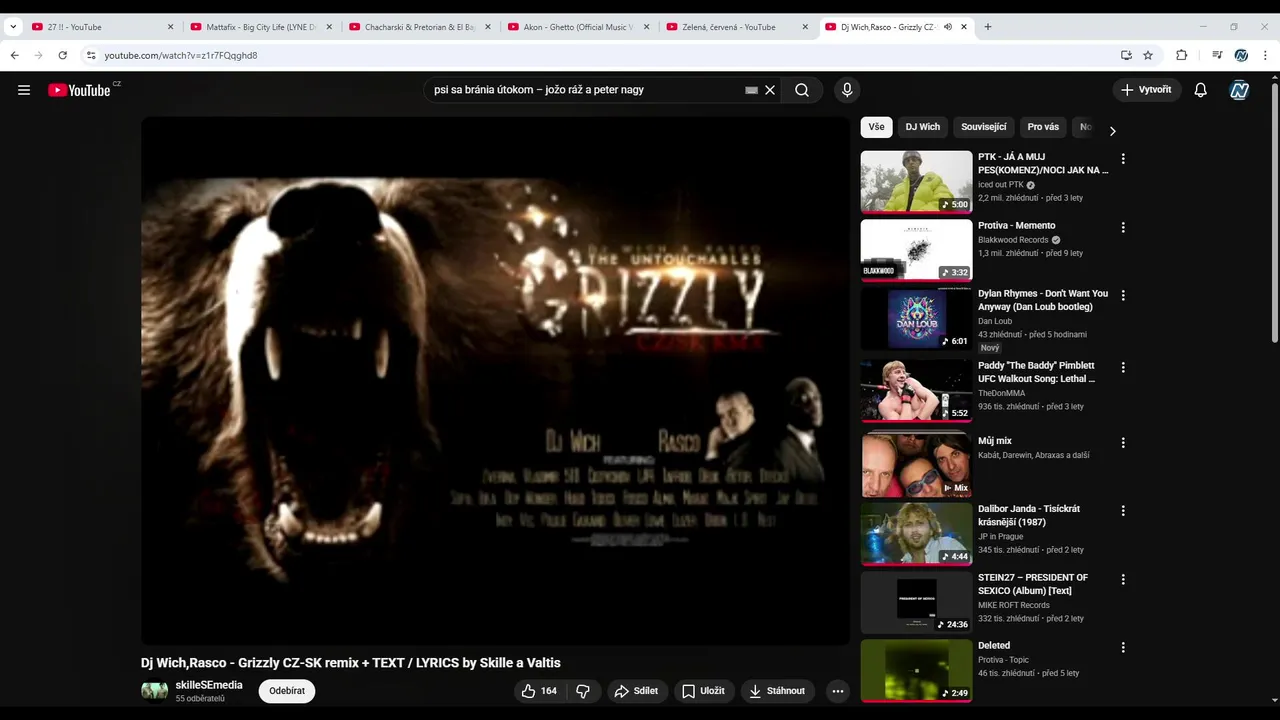Image resolution: width=1280 pixels, height=720 pixels.
Task: Open the Můj mix thumbnail
Action: tap(916, 465)
